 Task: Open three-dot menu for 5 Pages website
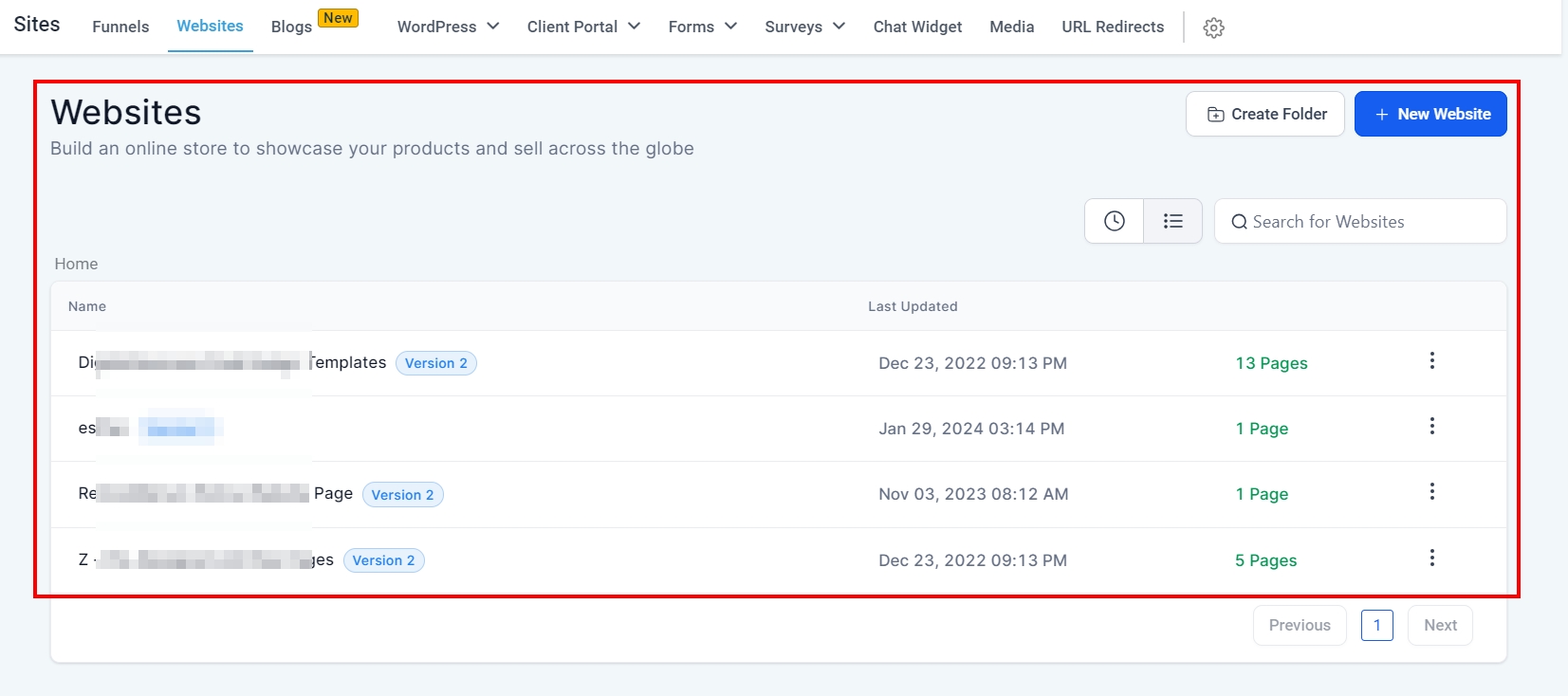point(1431,559)
